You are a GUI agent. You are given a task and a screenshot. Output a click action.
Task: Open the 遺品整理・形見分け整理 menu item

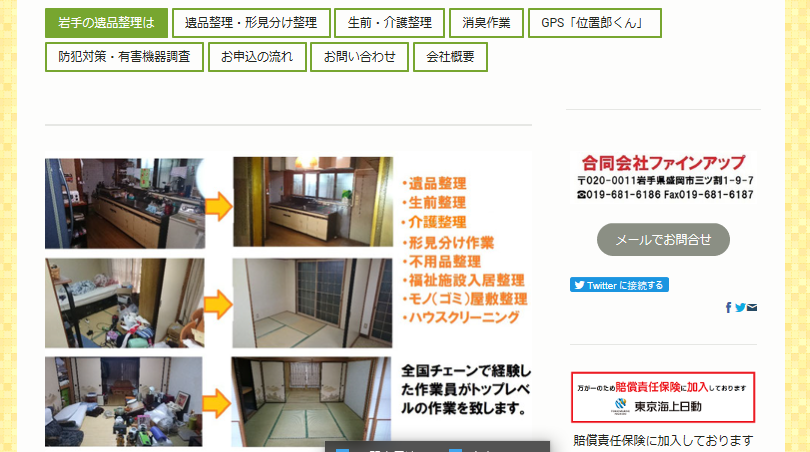(251, 23)
